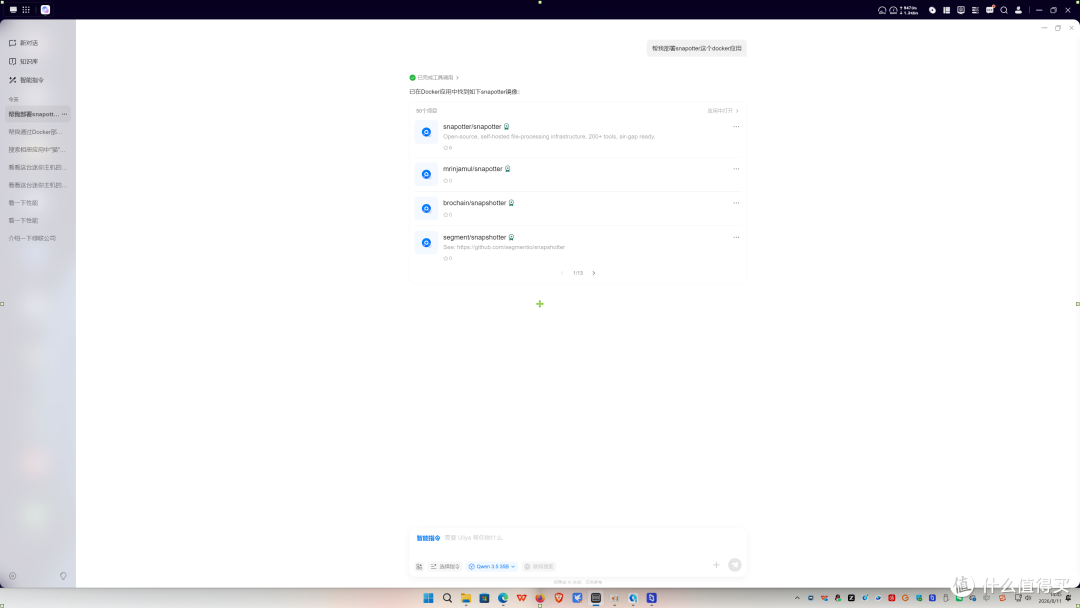
Task: Open smart commands (智能指令) in sidebar
Action: point(26,80)
